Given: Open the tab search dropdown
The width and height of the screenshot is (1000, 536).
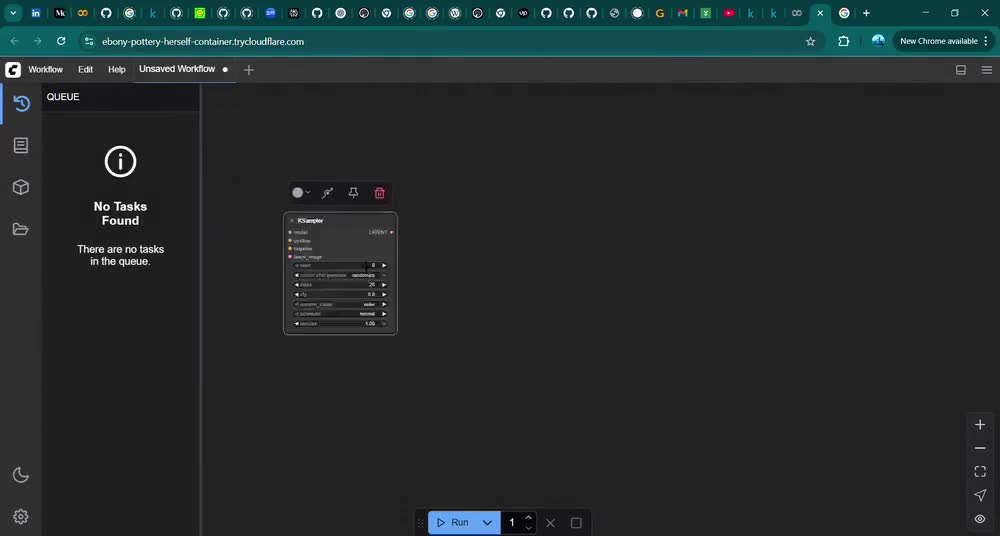Looking at the screenshot, I should coord(13,13).
